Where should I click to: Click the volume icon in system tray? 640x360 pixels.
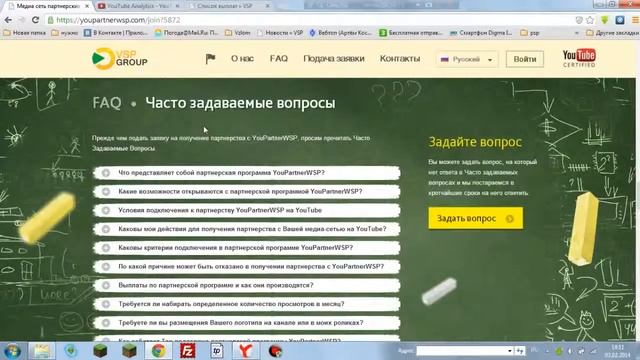569,351
